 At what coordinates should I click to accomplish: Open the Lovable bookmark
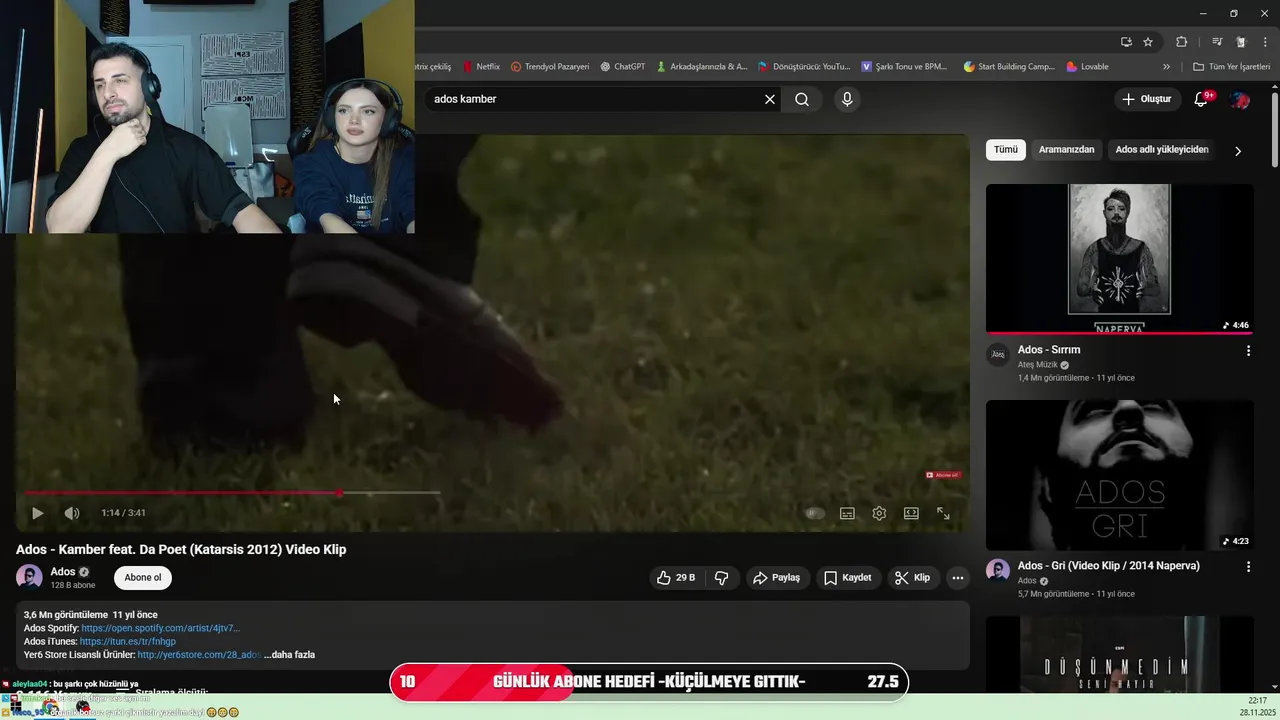point(1088,67)
